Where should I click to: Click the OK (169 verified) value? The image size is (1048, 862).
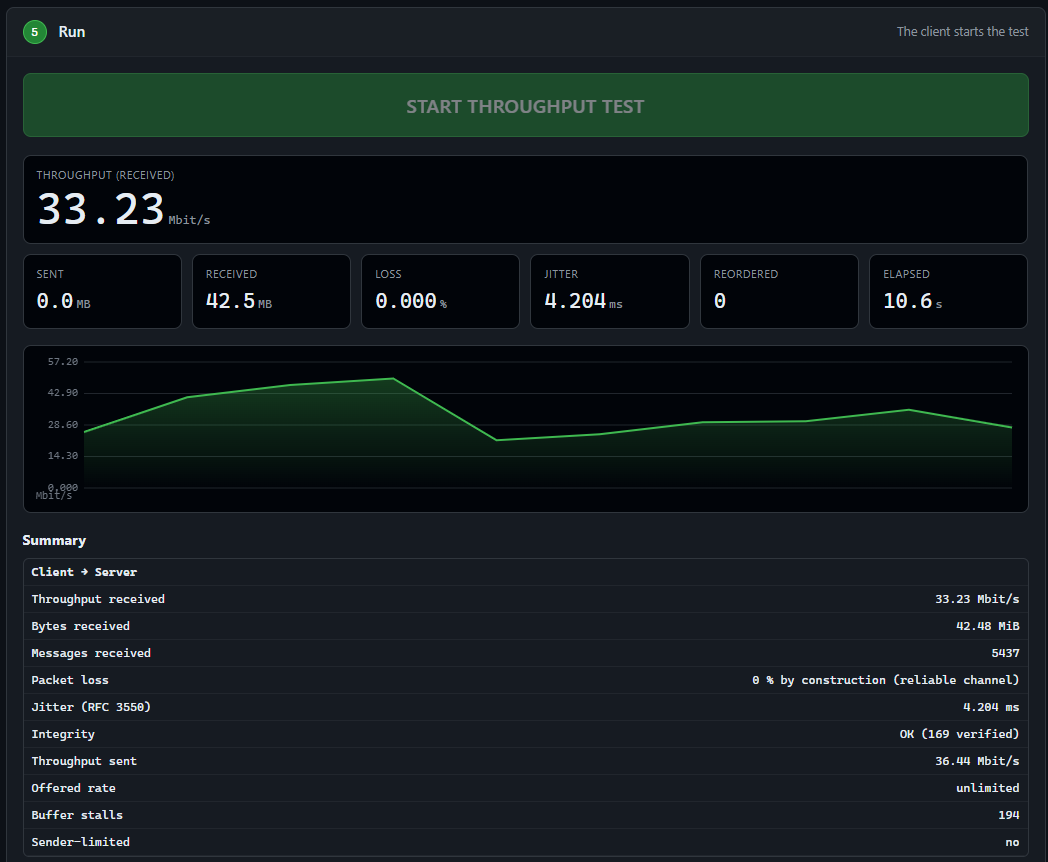pos(960,734)
